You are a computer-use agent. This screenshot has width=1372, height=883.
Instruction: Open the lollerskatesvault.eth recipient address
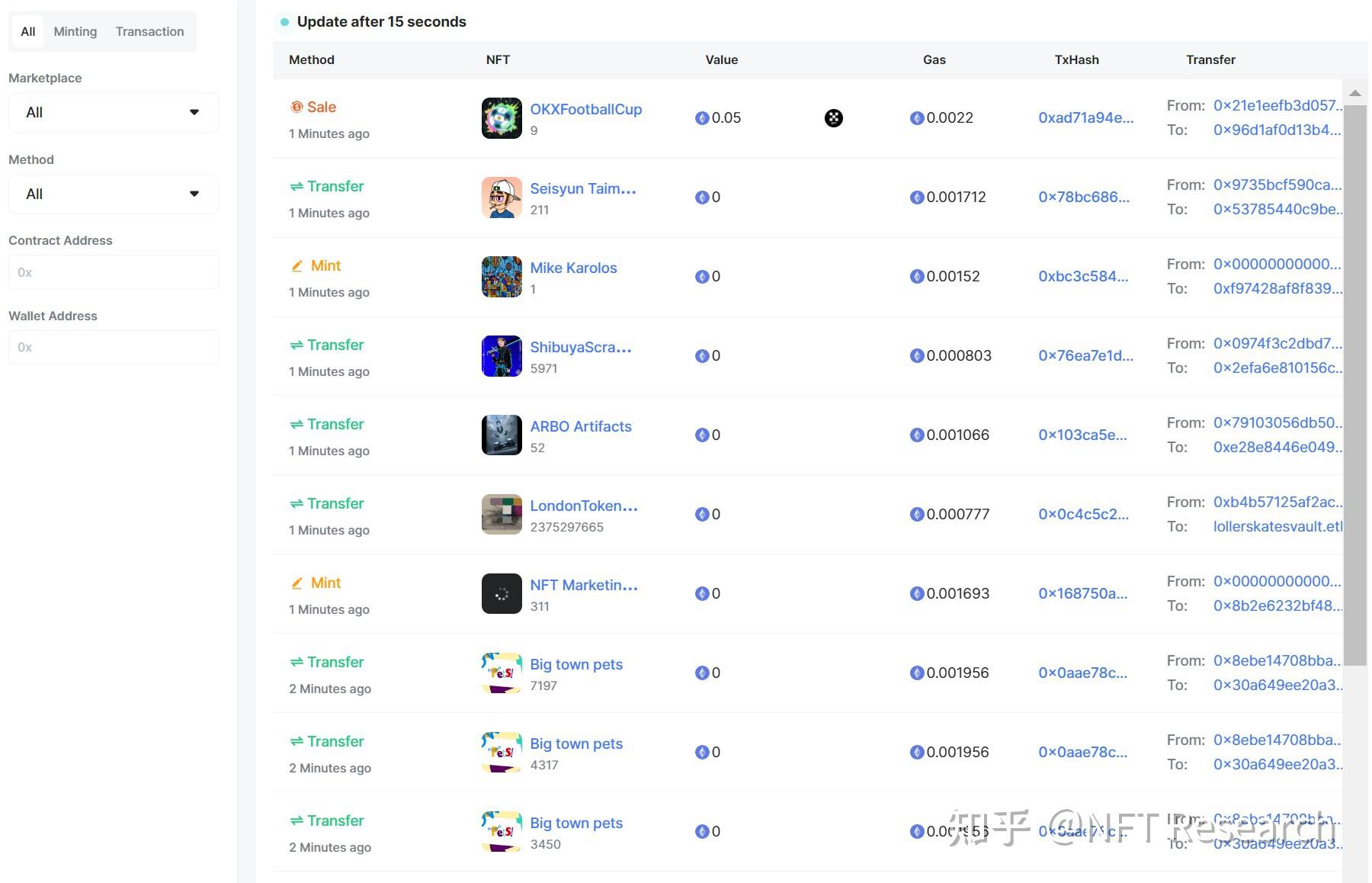click(1277, 527)
